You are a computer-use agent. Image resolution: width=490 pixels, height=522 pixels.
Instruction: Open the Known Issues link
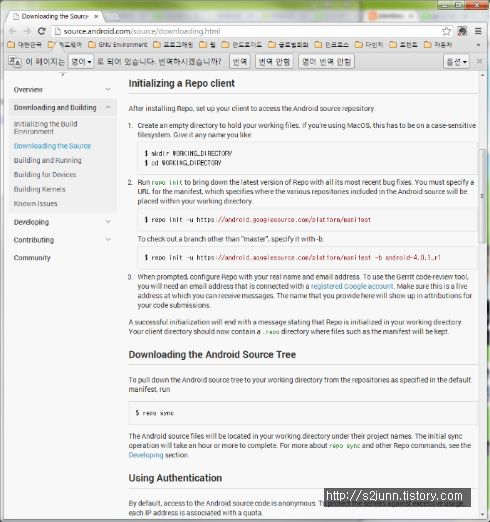tap(35, 204)
